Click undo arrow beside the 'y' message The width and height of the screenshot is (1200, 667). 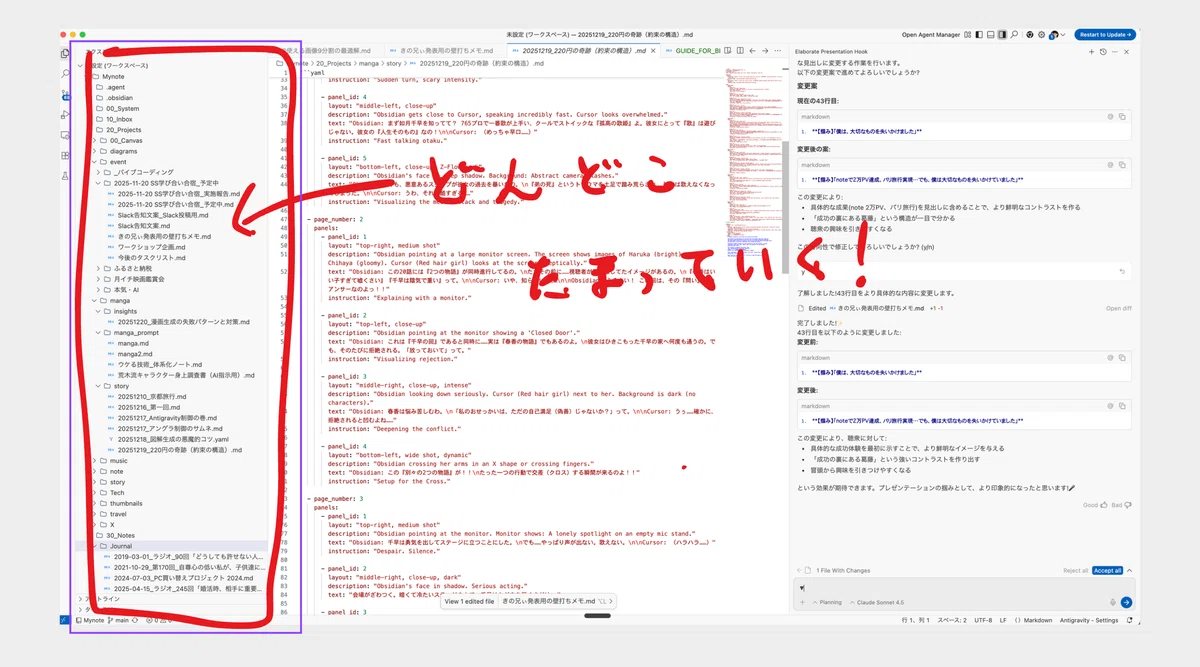point(1123,271)
